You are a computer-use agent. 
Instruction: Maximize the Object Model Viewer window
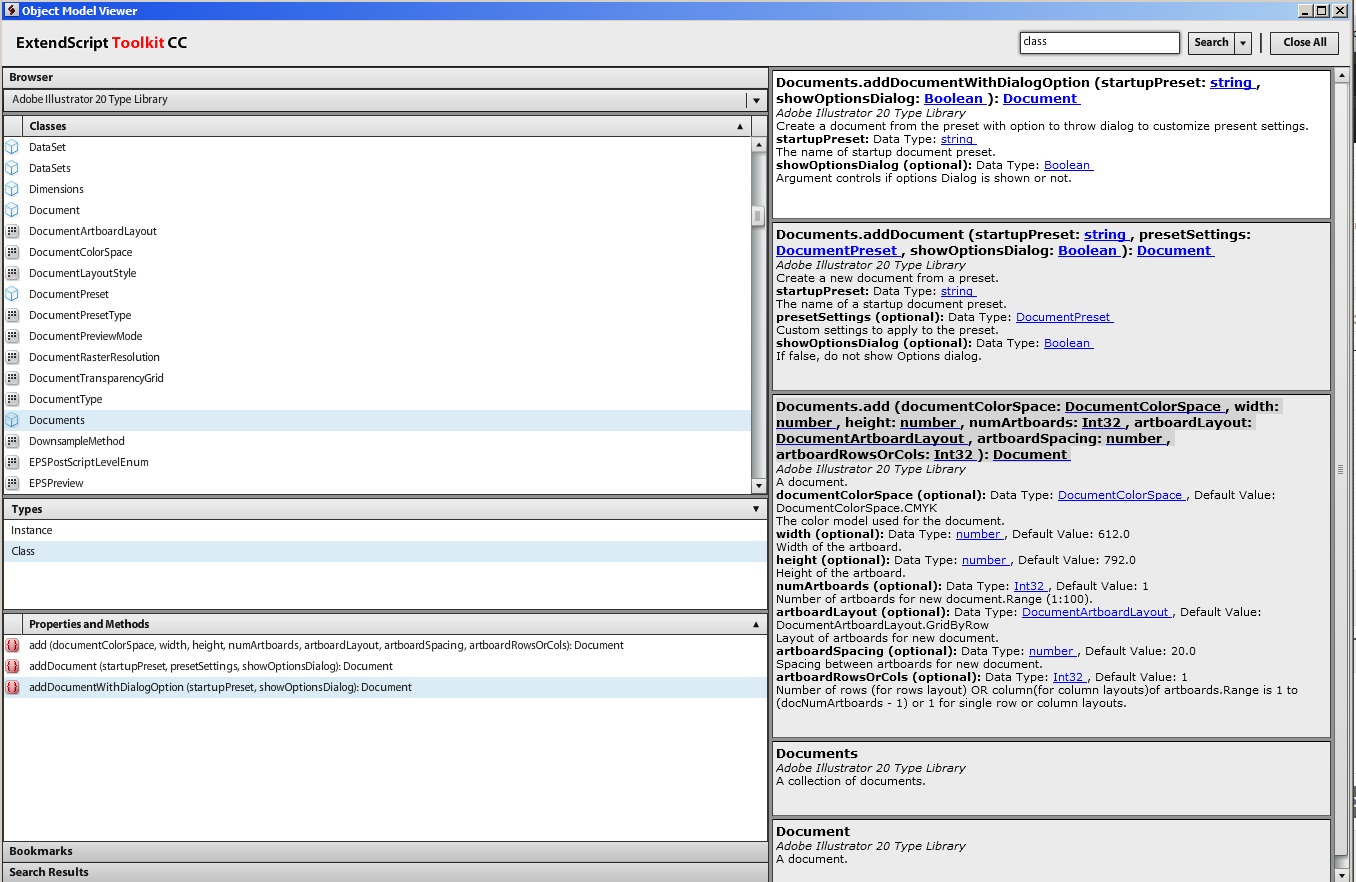tap(1322, 11)
